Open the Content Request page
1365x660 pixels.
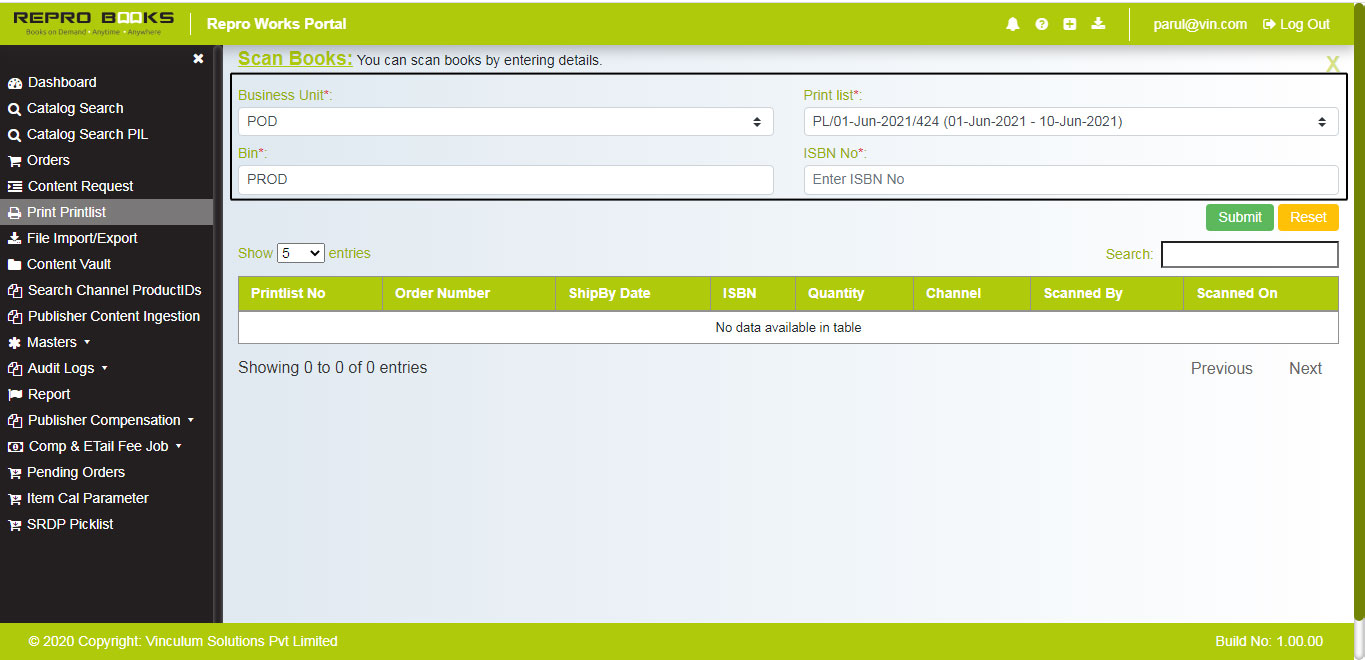[x=85, y=186]
